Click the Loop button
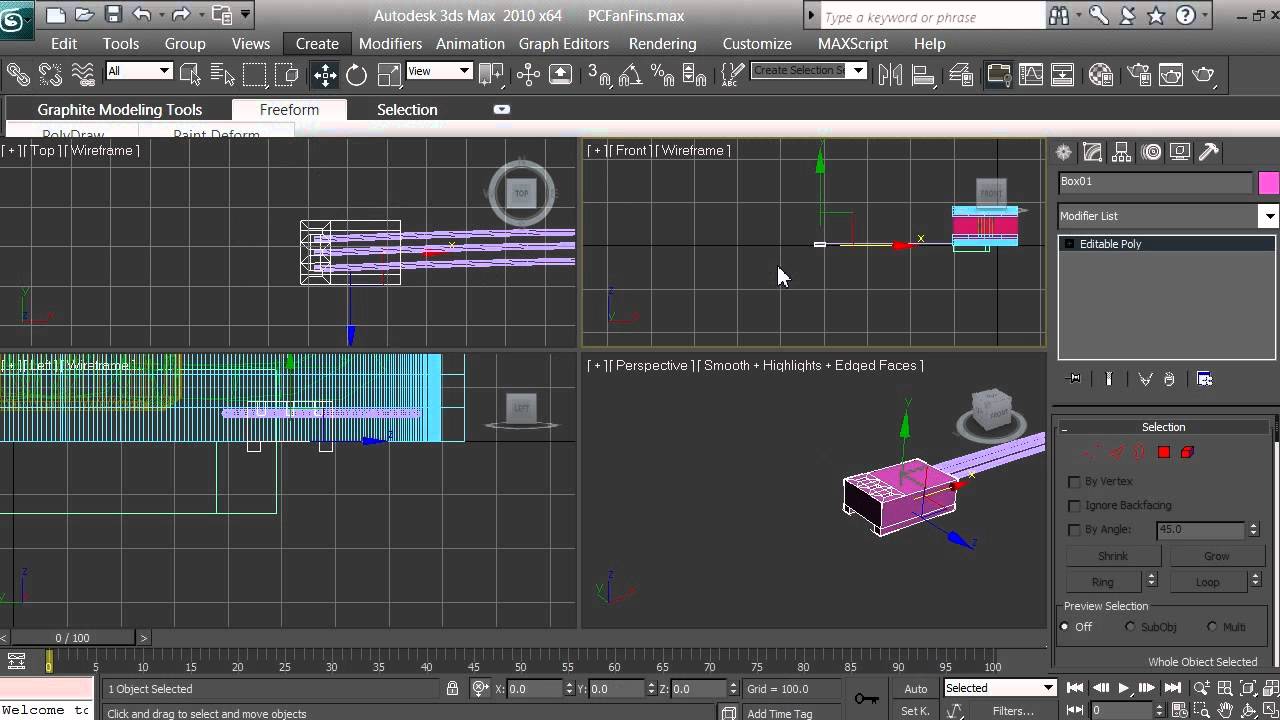Image resolution: width=1280 pixels, height=720 pixels. tap(1207, 582)
